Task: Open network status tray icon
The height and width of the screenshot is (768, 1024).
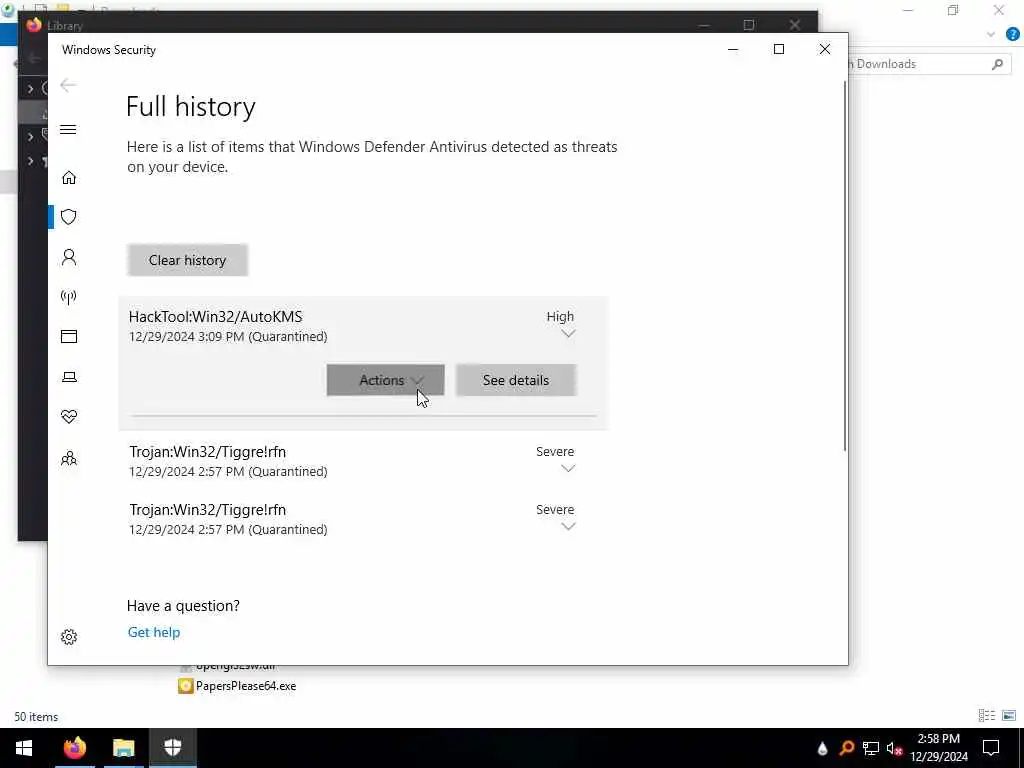Action: pos(871,748)
